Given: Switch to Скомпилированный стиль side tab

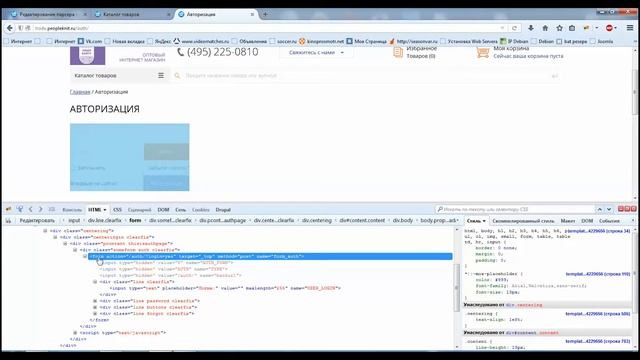Looking at the screenshot, I should (x=523, y=221).
